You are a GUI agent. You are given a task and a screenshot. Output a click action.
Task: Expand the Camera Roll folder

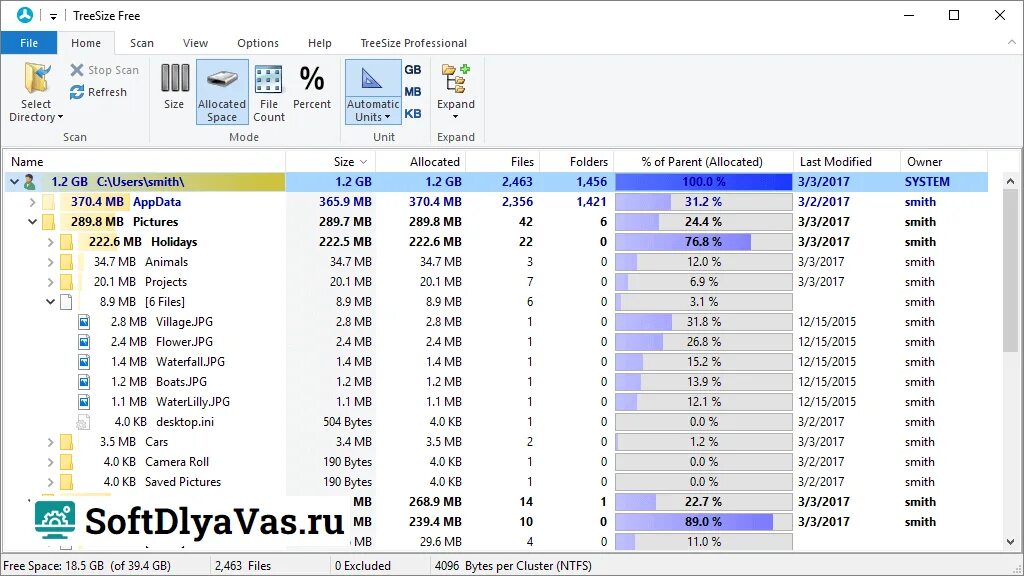pyautogui.click(x=50, y=462)
